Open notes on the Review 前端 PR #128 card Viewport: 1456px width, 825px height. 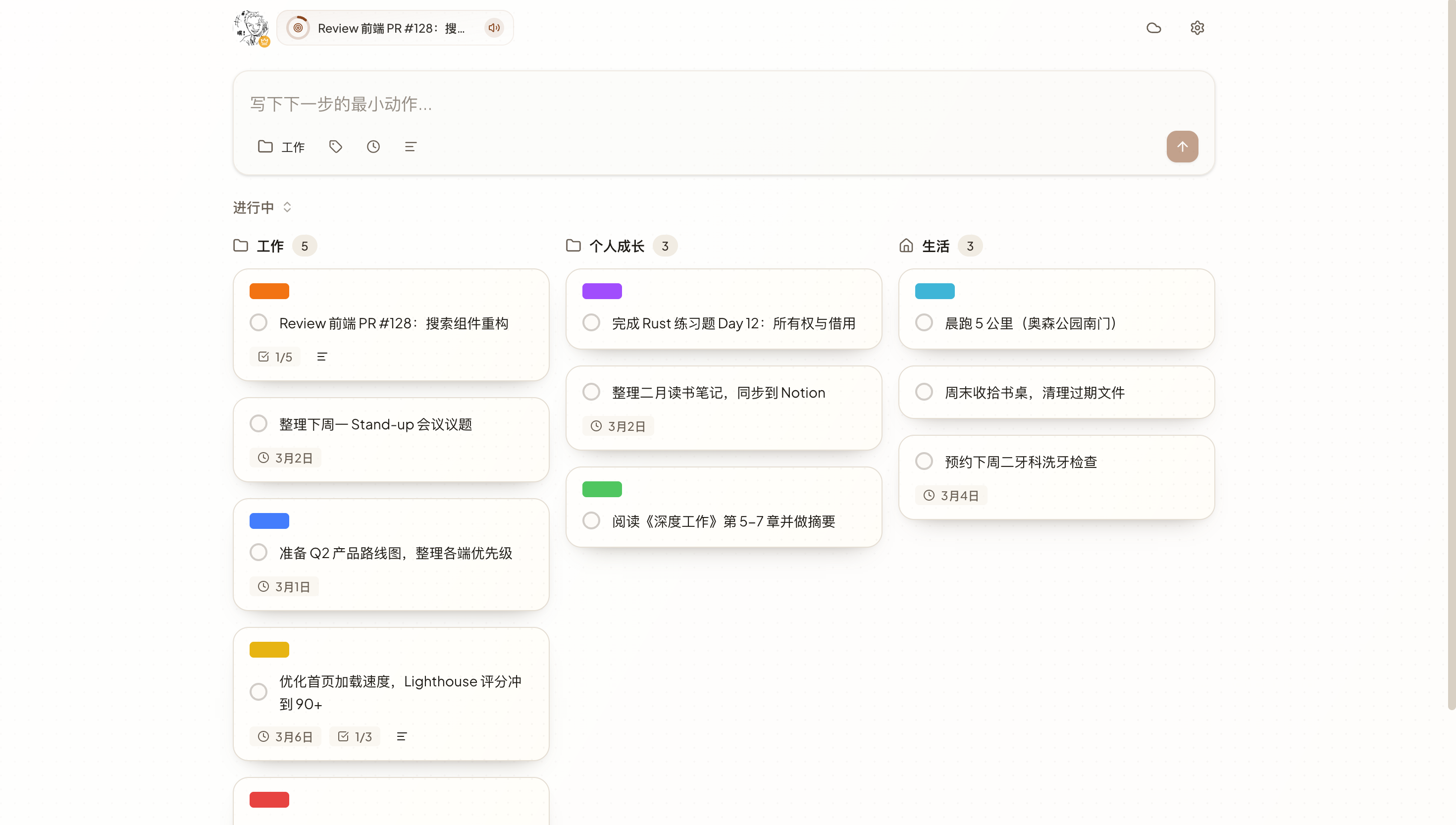click(322, 357)
